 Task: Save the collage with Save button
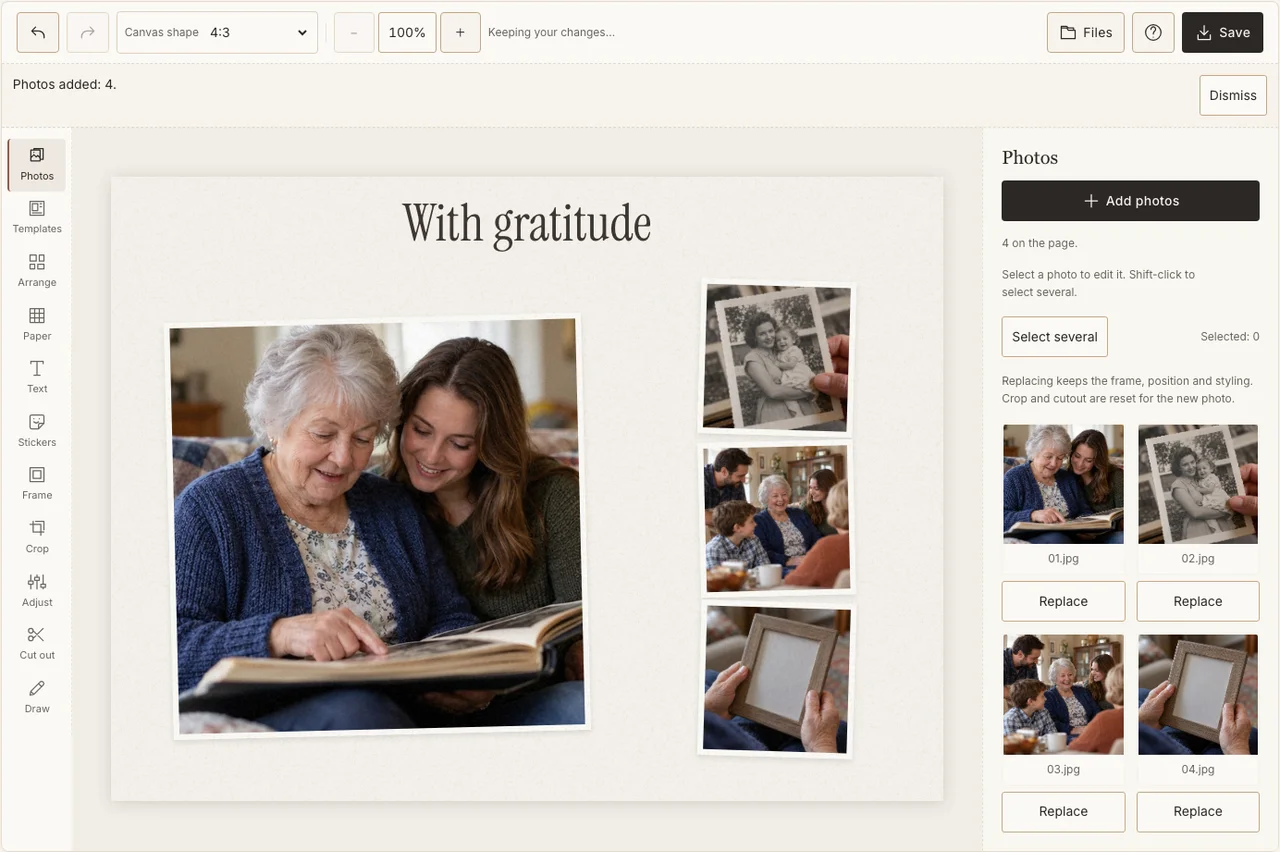(x=1223, y=32)
